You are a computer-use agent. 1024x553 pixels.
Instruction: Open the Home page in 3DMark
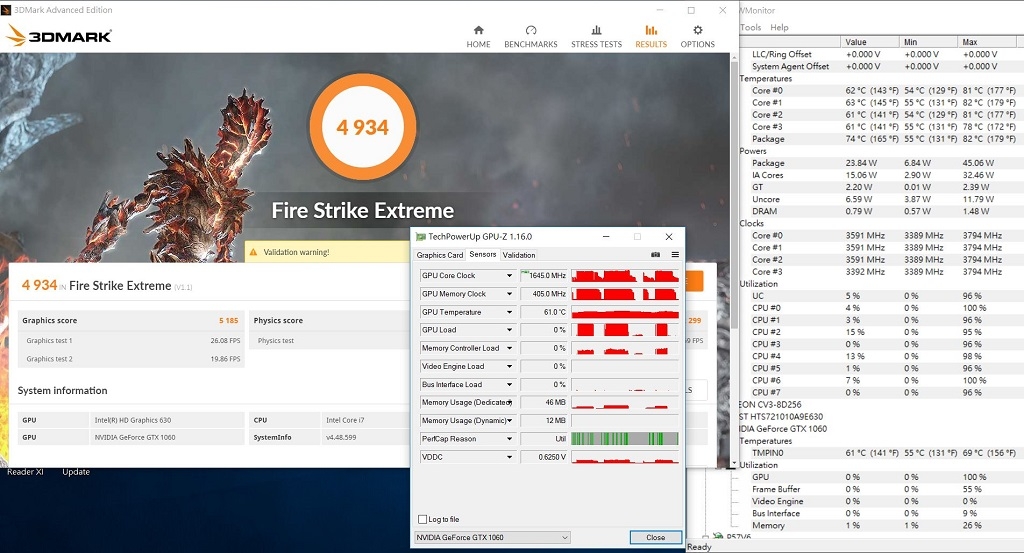point(478,37)
